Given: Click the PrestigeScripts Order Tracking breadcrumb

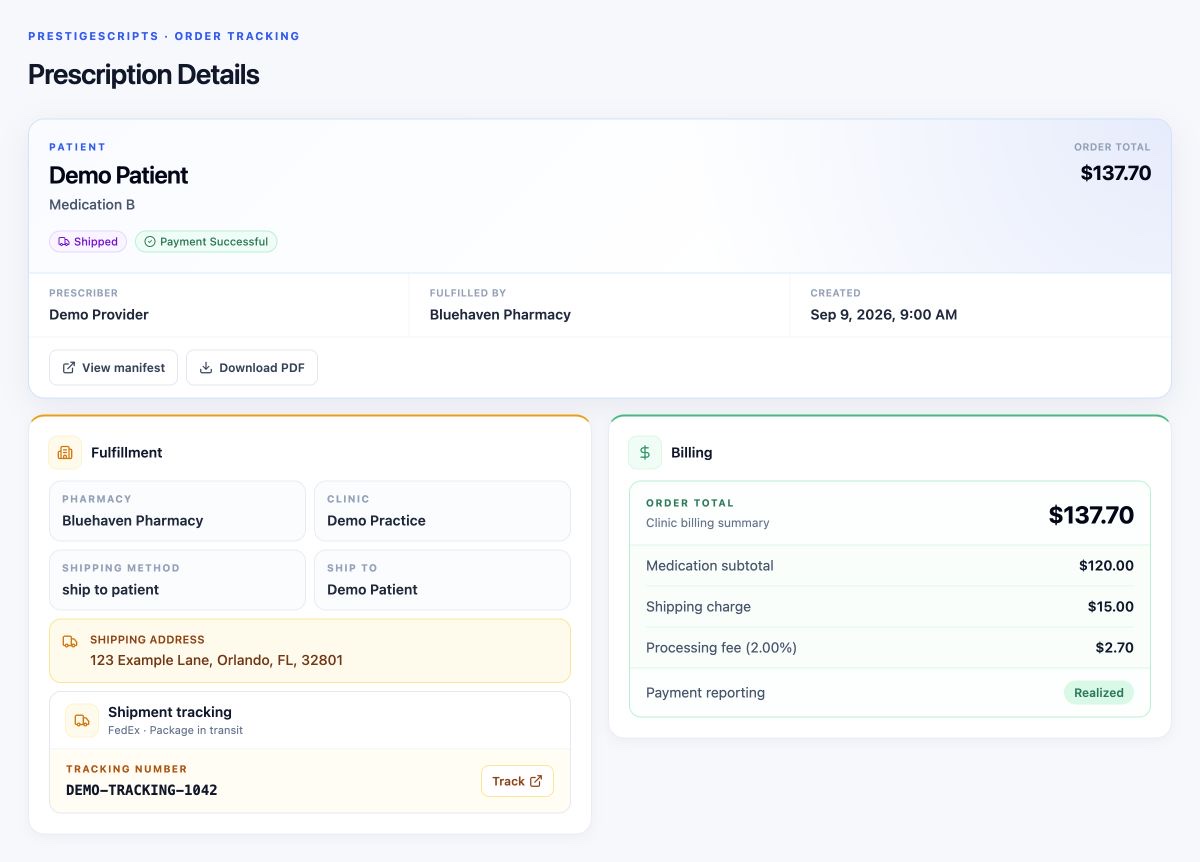Looking at the screenshot, I should click(x=164, y=36).
